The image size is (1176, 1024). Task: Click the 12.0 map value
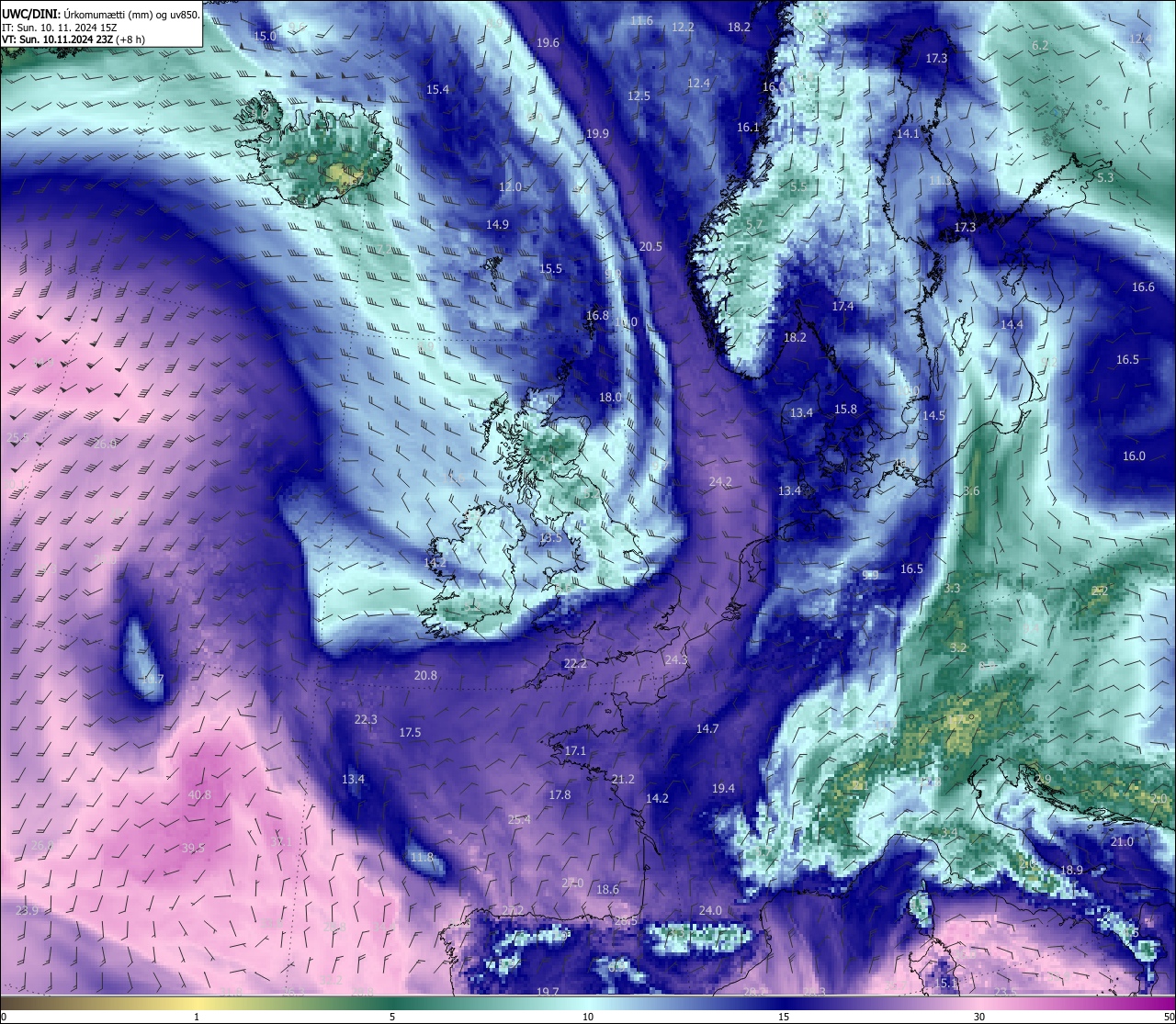tap(510, 186)
